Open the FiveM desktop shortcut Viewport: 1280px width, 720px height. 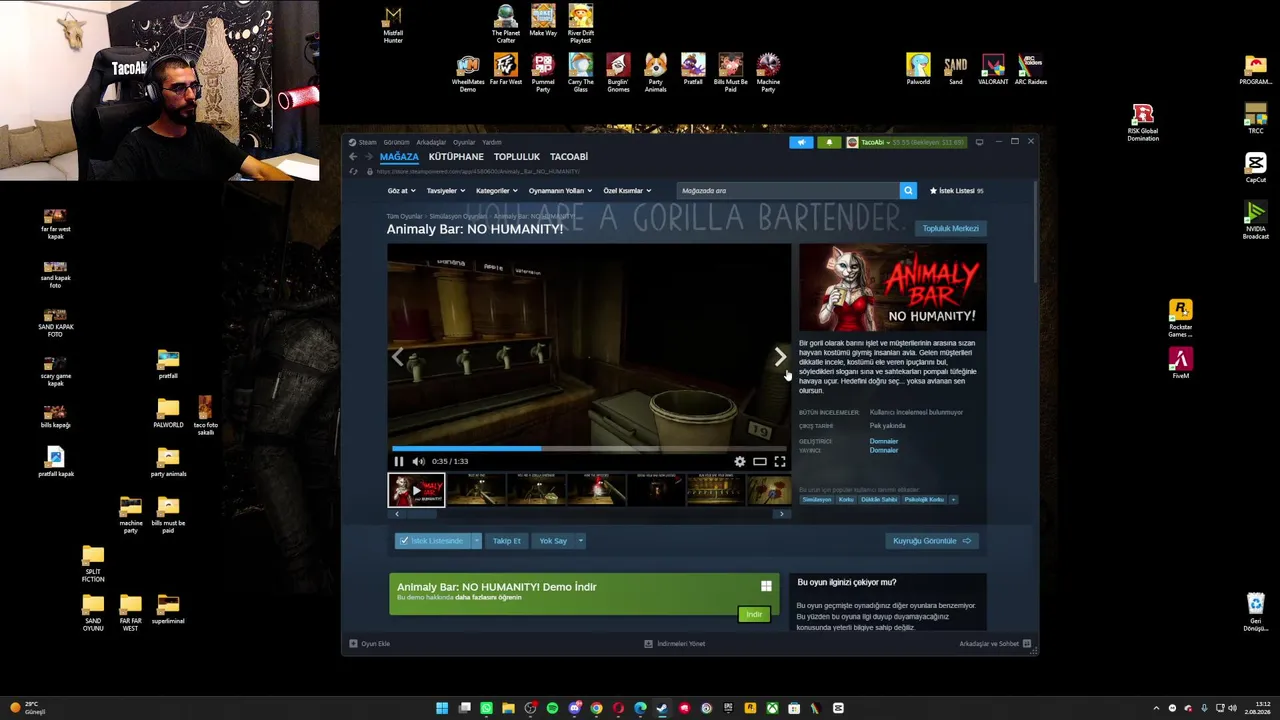coord(1181,363)
